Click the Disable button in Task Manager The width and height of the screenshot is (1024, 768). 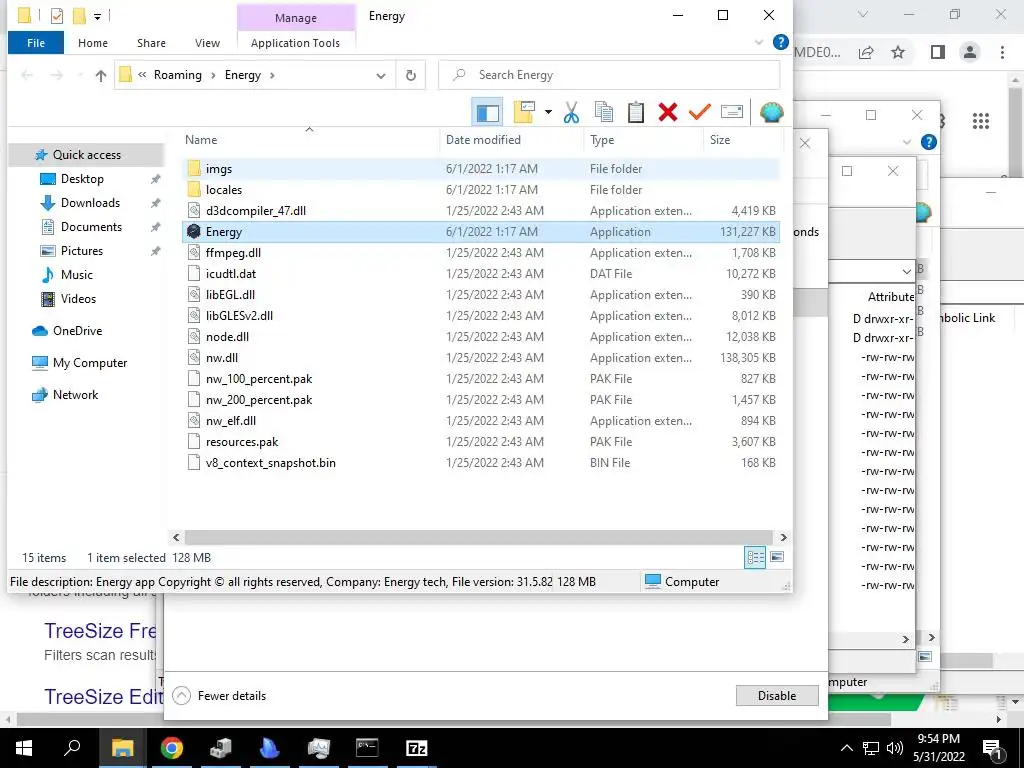(777, 696)
